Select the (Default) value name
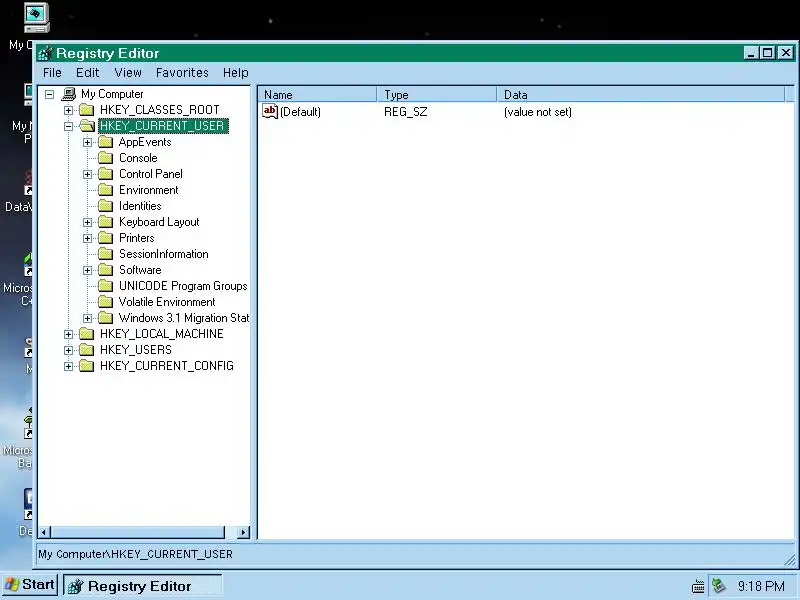Image resolution: width=800 pixels, height=600 pixels. pos(301,112)
